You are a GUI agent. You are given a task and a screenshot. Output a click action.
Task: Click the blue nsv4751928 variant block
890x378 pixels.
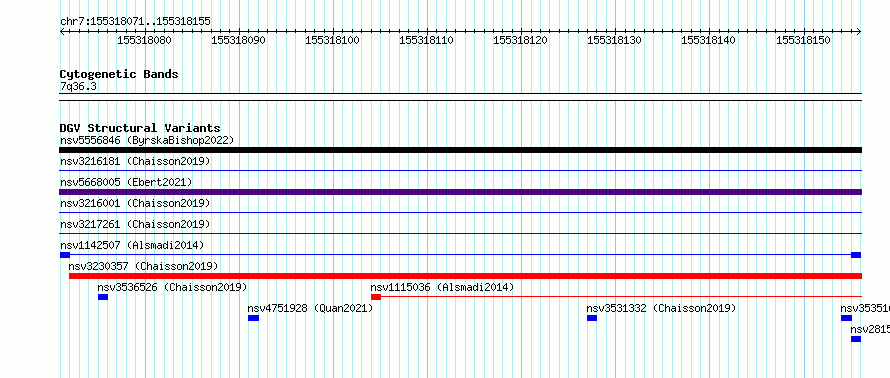(254, 318)
